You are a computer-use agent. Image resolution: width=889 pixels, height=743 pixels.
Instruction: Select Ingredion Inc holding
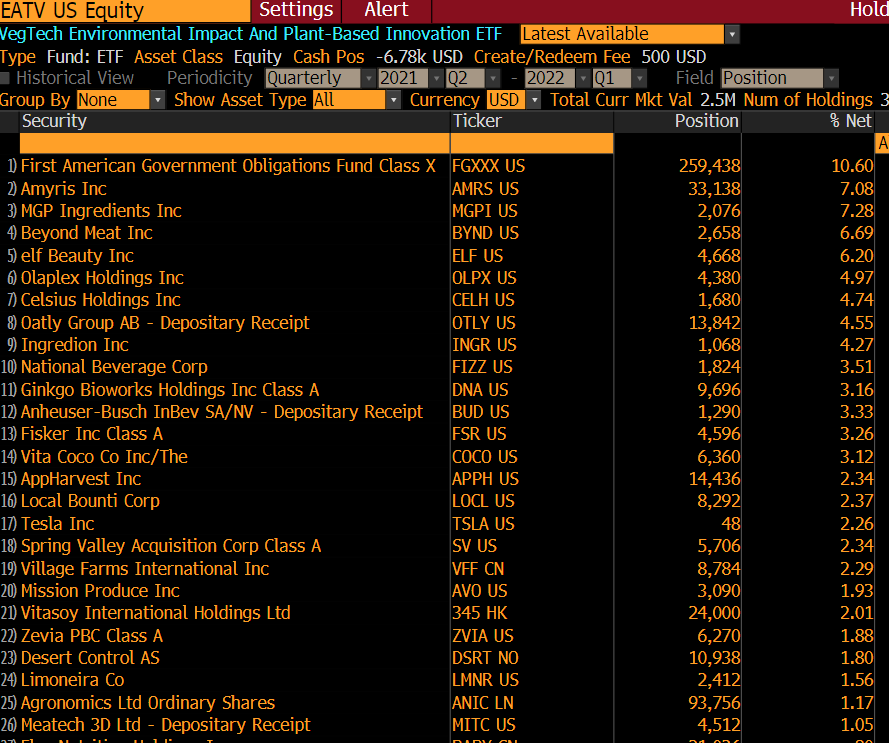(x=75, y=344)
